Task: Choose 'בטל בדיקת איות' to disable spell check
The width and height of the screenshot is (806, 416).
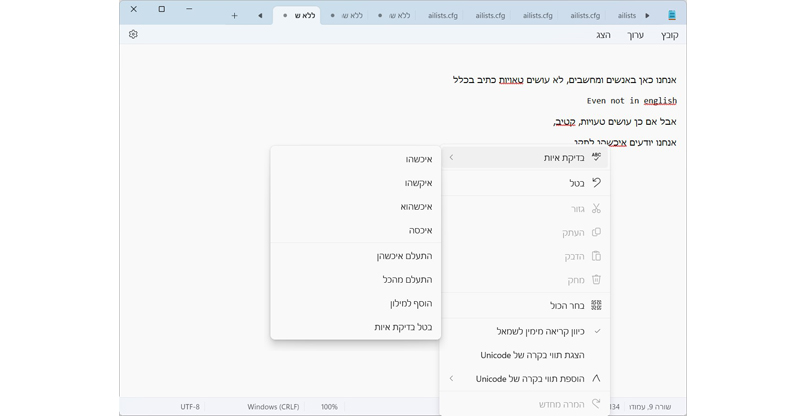Action: tap(403, 327)
